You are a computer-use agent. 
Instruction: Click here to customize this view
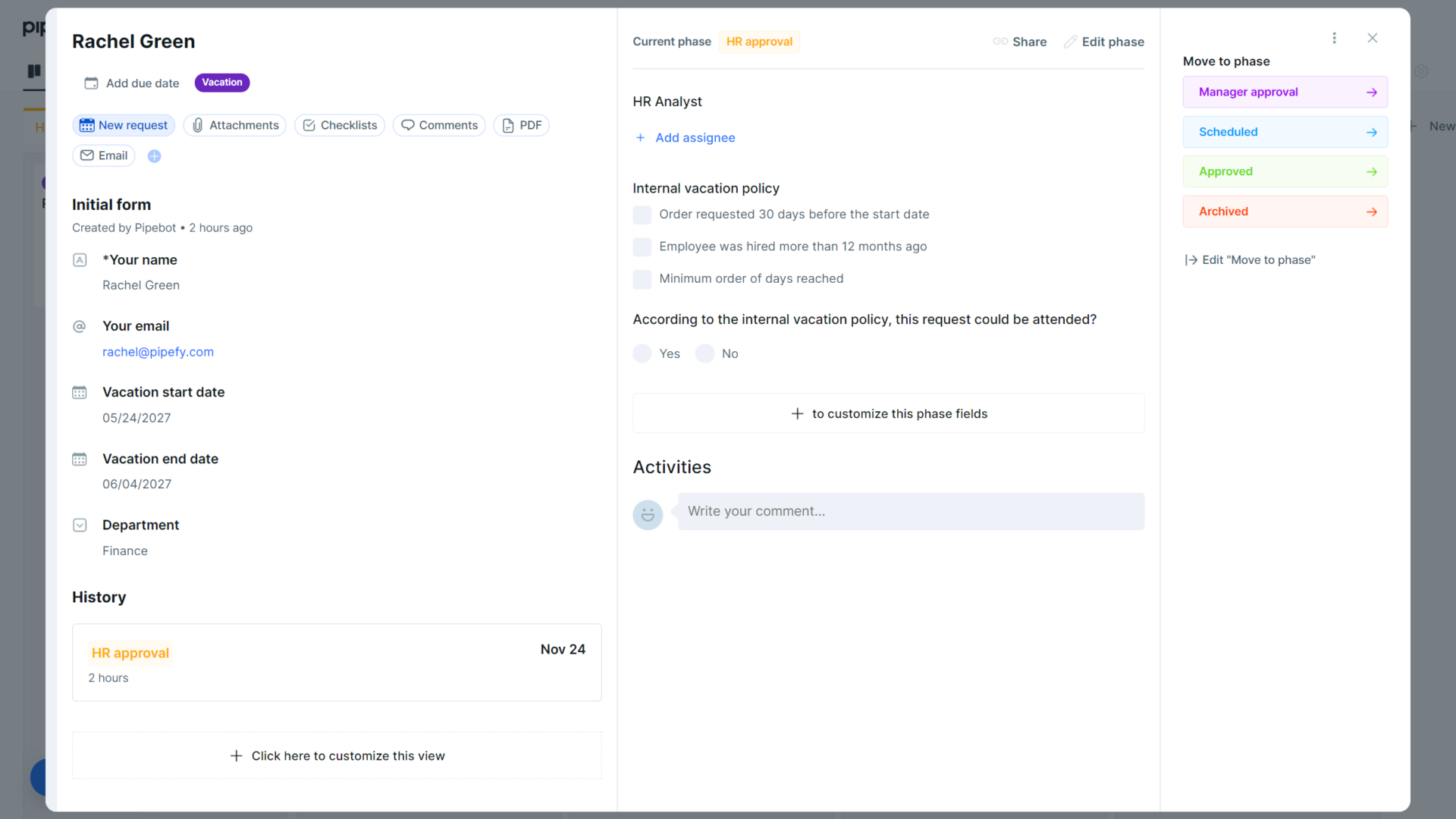[x=337, y=756]
